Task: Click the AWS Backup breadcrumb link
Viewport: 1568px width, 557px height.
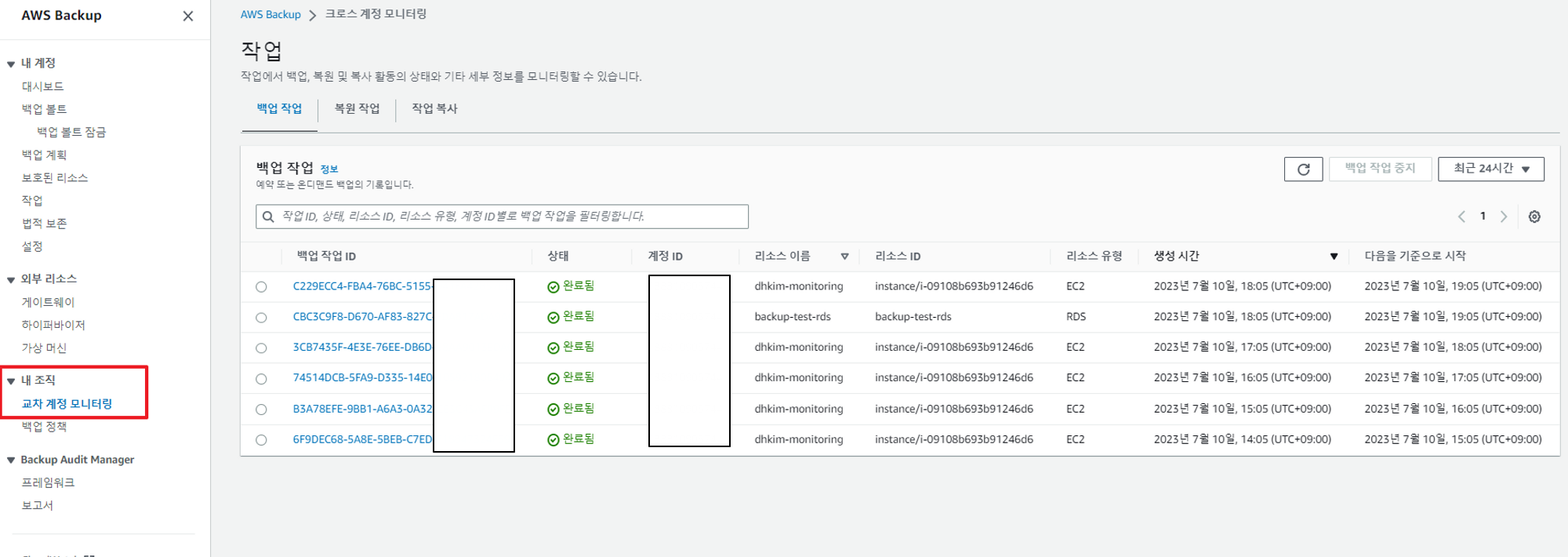Action: (x=270, y=15)
